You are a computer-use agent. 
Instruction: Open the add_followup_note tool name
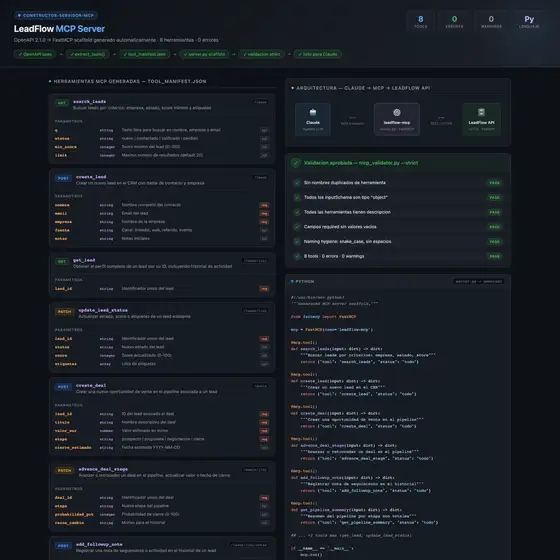coord(99,544)
